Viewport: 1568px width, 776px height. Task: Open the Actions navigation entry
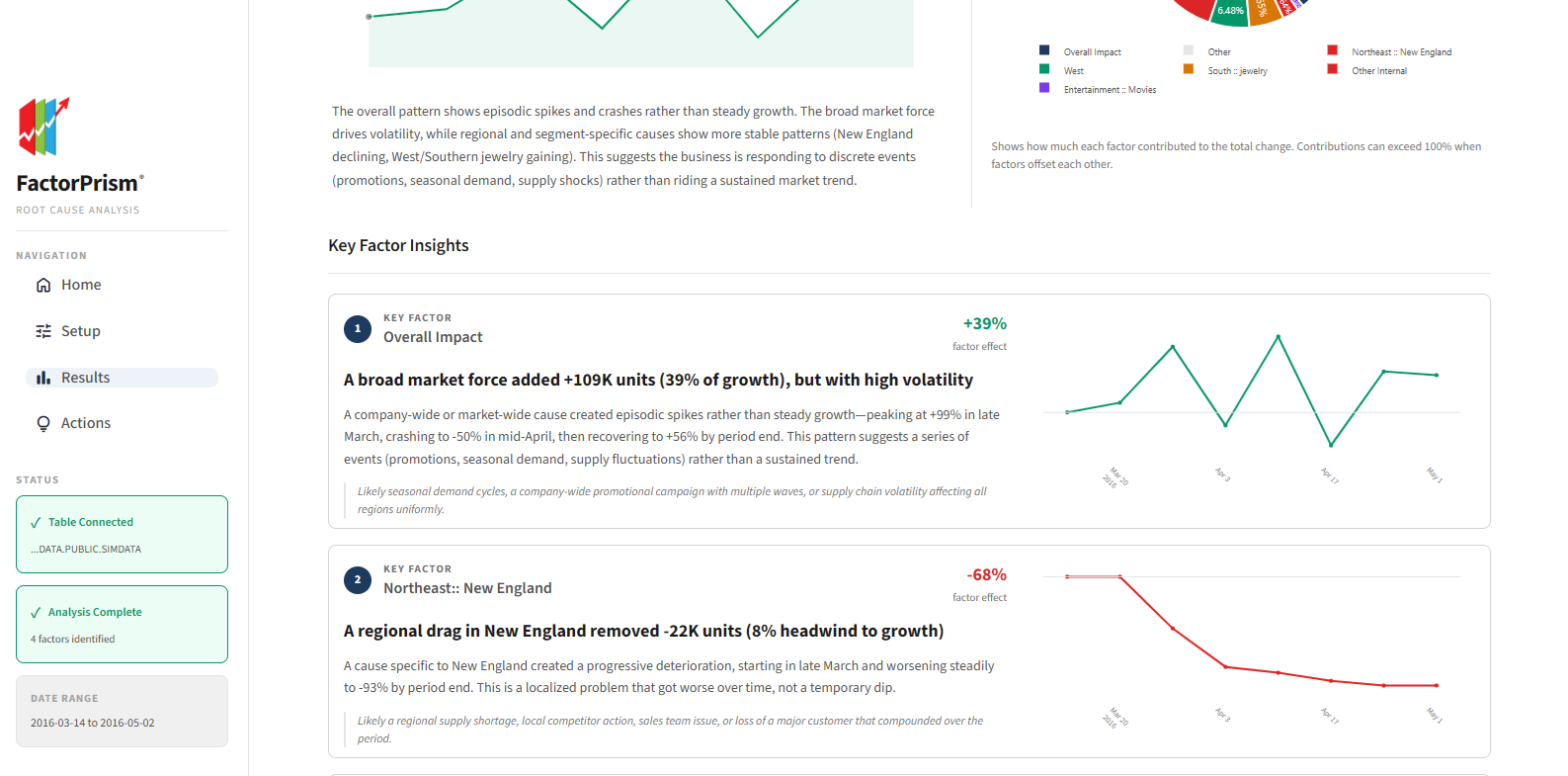click(x=86, y=422)
